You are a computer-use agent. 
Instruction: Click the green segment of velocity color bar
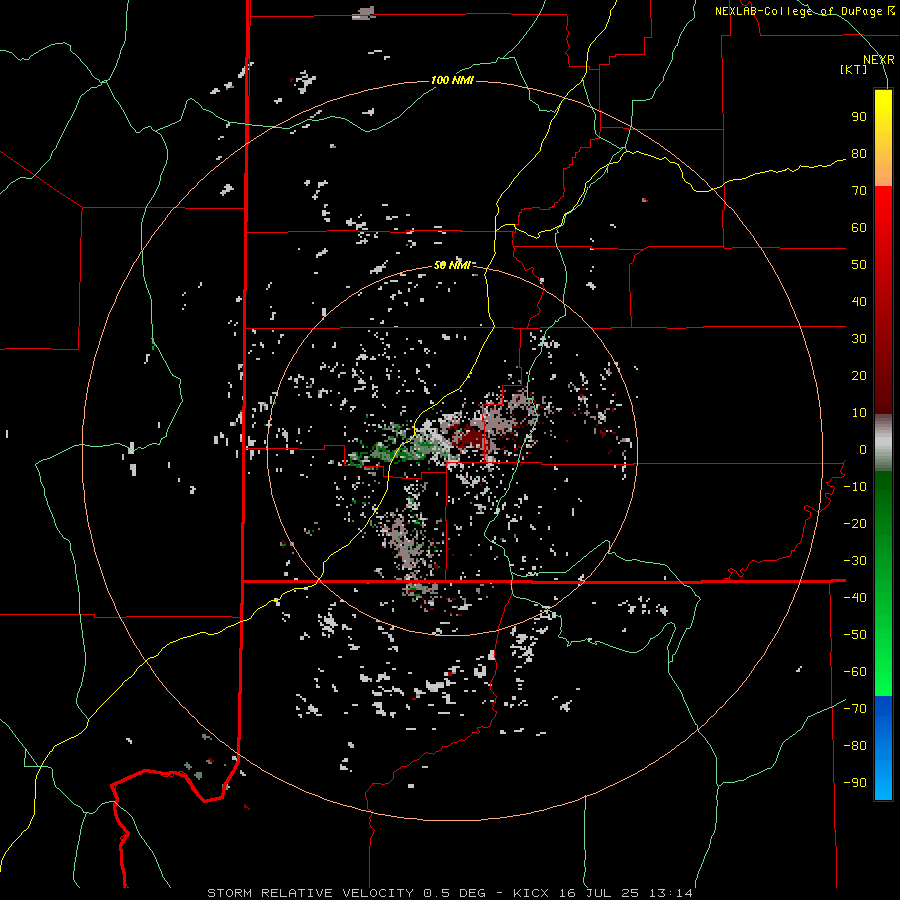[x=883, y=583]
